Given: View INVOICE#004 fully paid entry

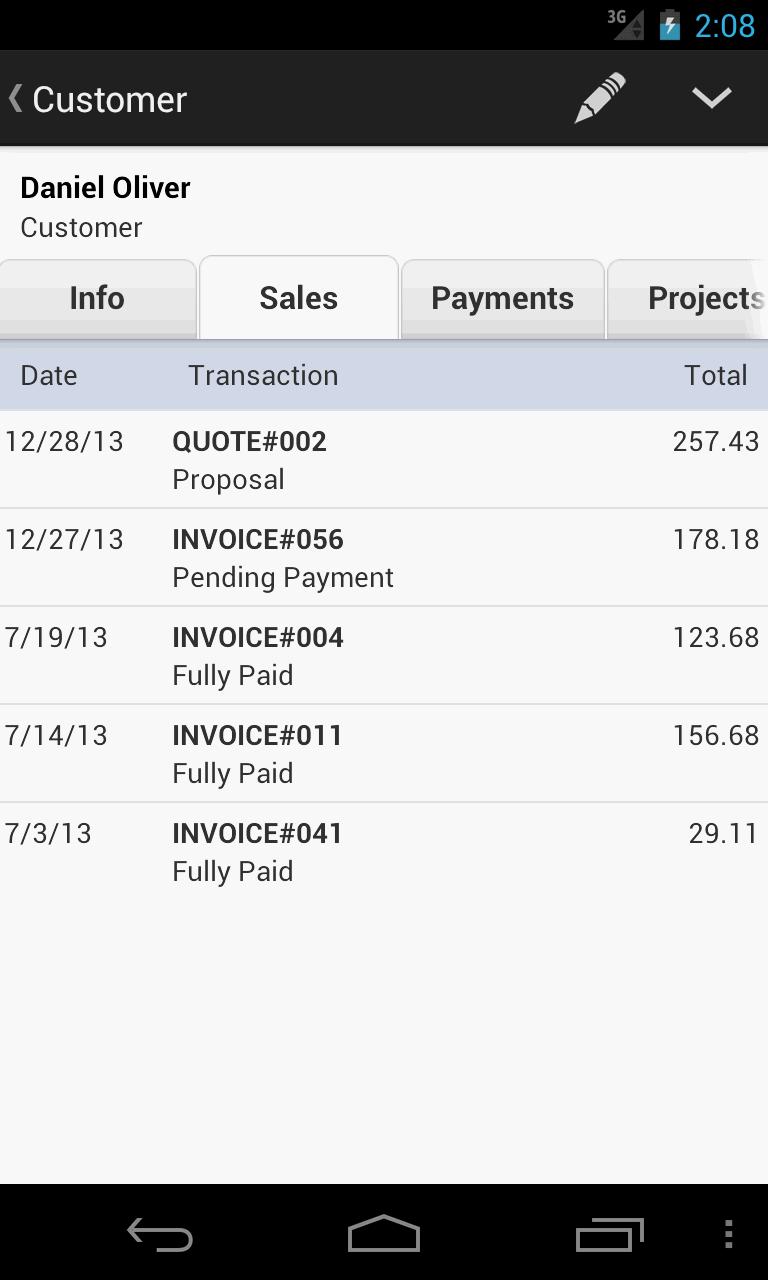Looking at the screenshot, I should point(384,655).
